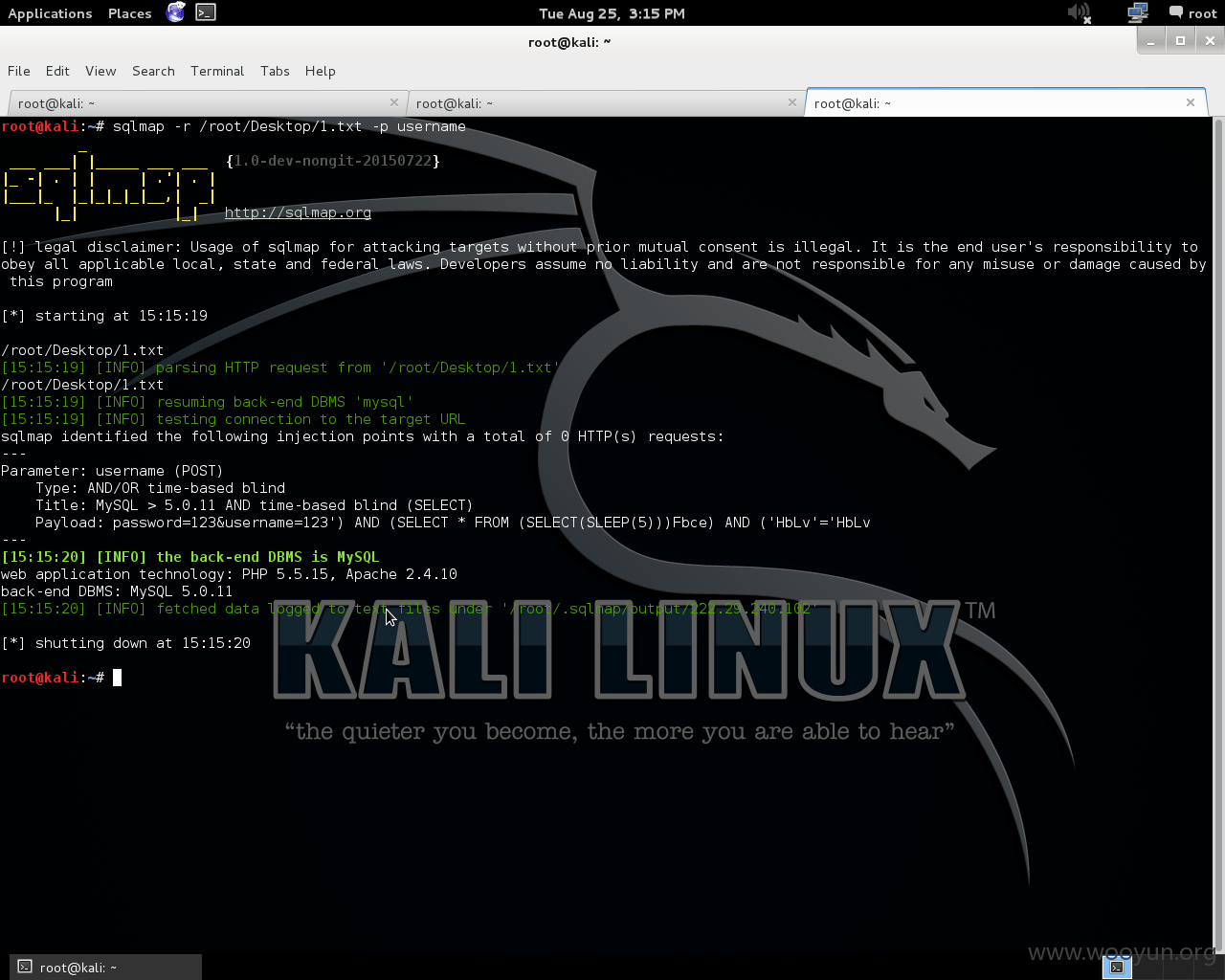Select the third root@kali tab
Image resolution: width=1225 pixels, height=980 pixels.
coord(1006,103)
